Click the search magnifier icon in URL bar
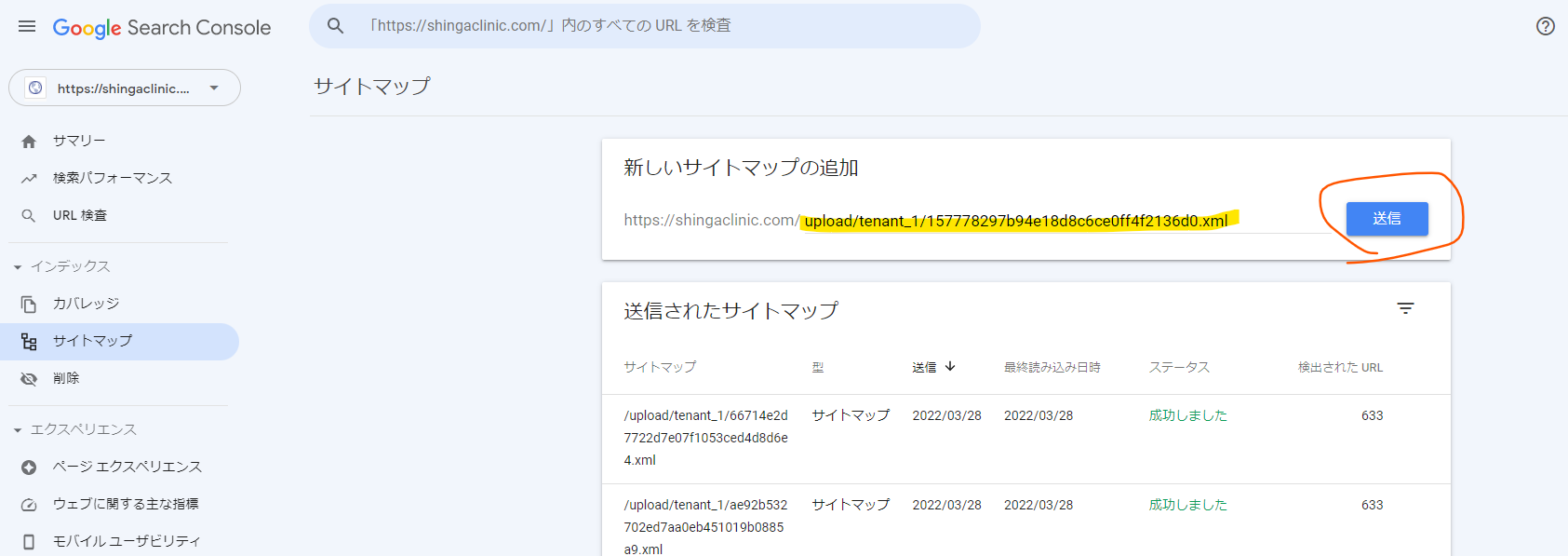Viewport: 1568px width, 556px height. tap(336, 26)
